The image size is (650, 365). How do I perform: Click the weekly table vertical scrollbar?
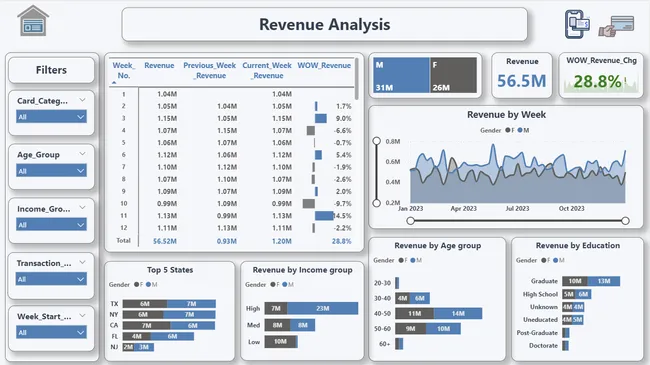(357, 79)
